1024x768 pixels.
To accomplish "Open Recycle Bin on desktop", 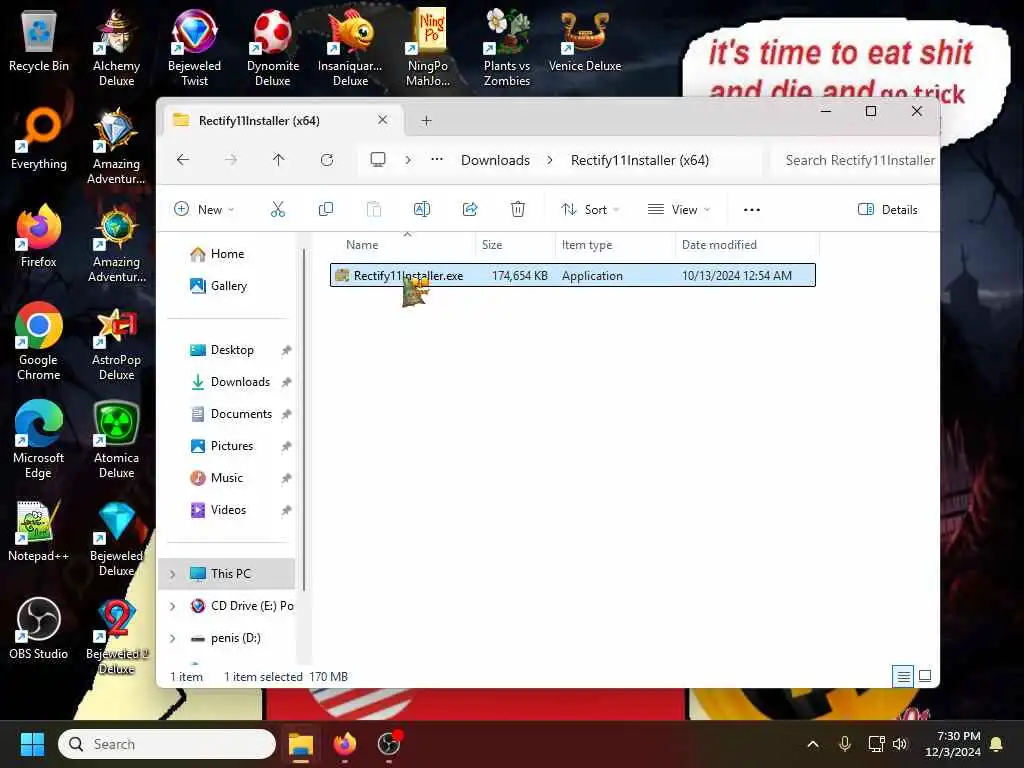I will pos(39,40).
